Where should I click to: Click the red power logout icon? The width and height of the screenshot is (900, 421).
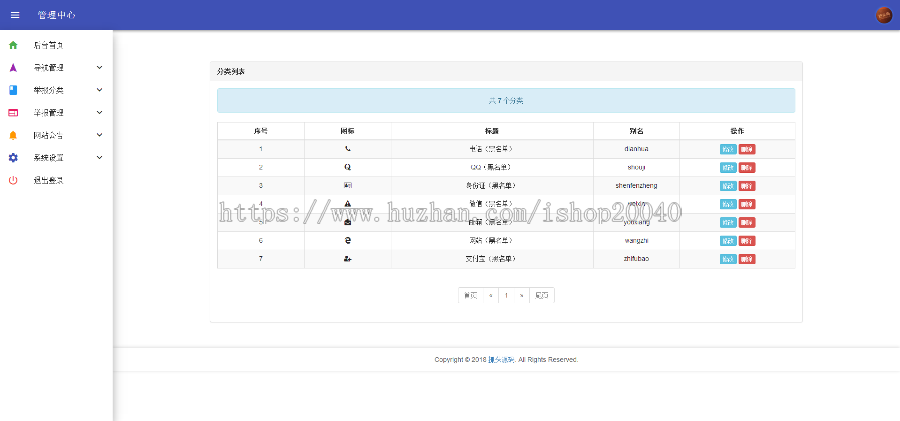tap(13, 180)
